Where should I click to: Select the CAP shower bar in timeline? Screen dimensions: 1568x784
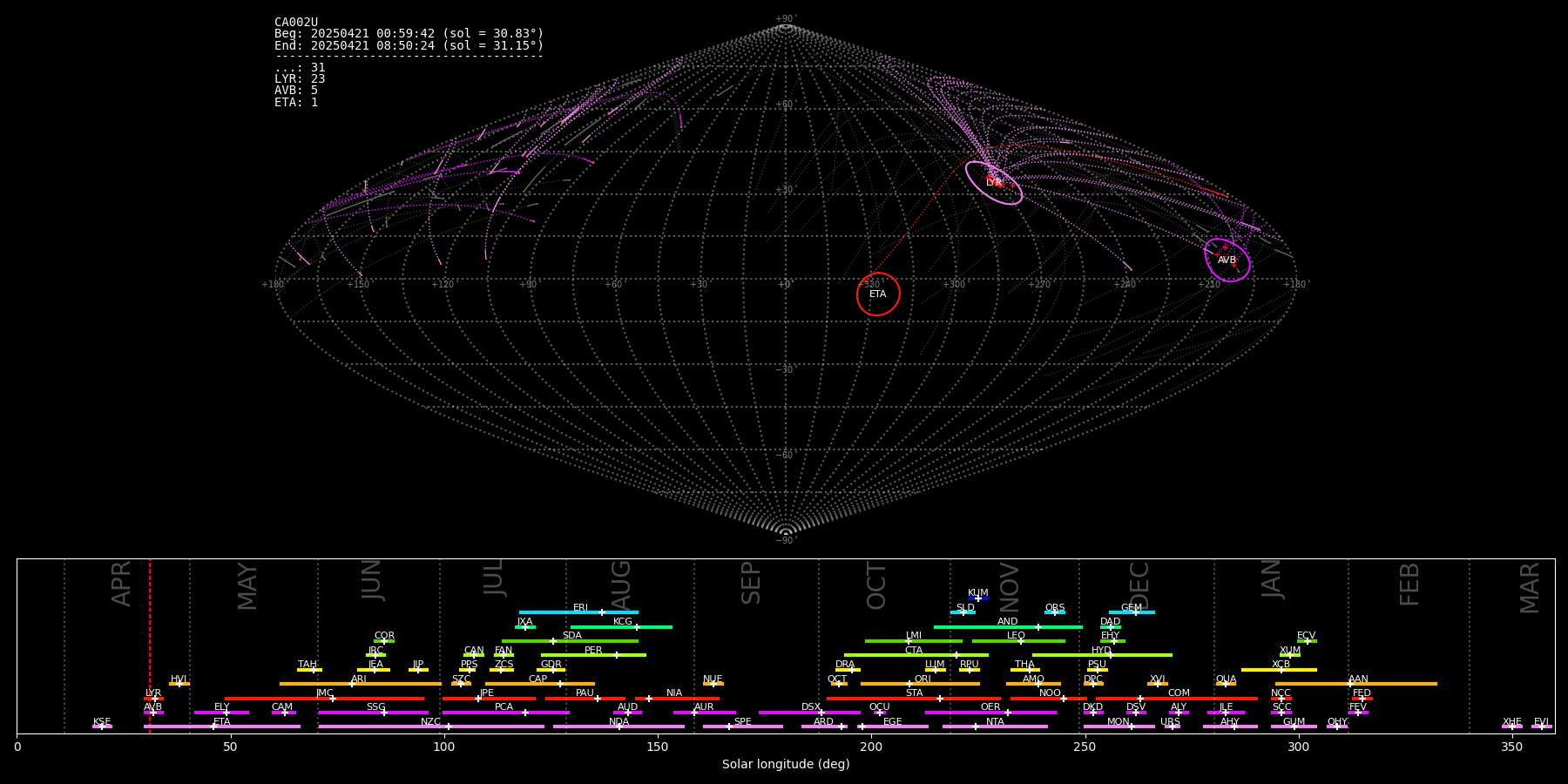(x=540, y=684)
